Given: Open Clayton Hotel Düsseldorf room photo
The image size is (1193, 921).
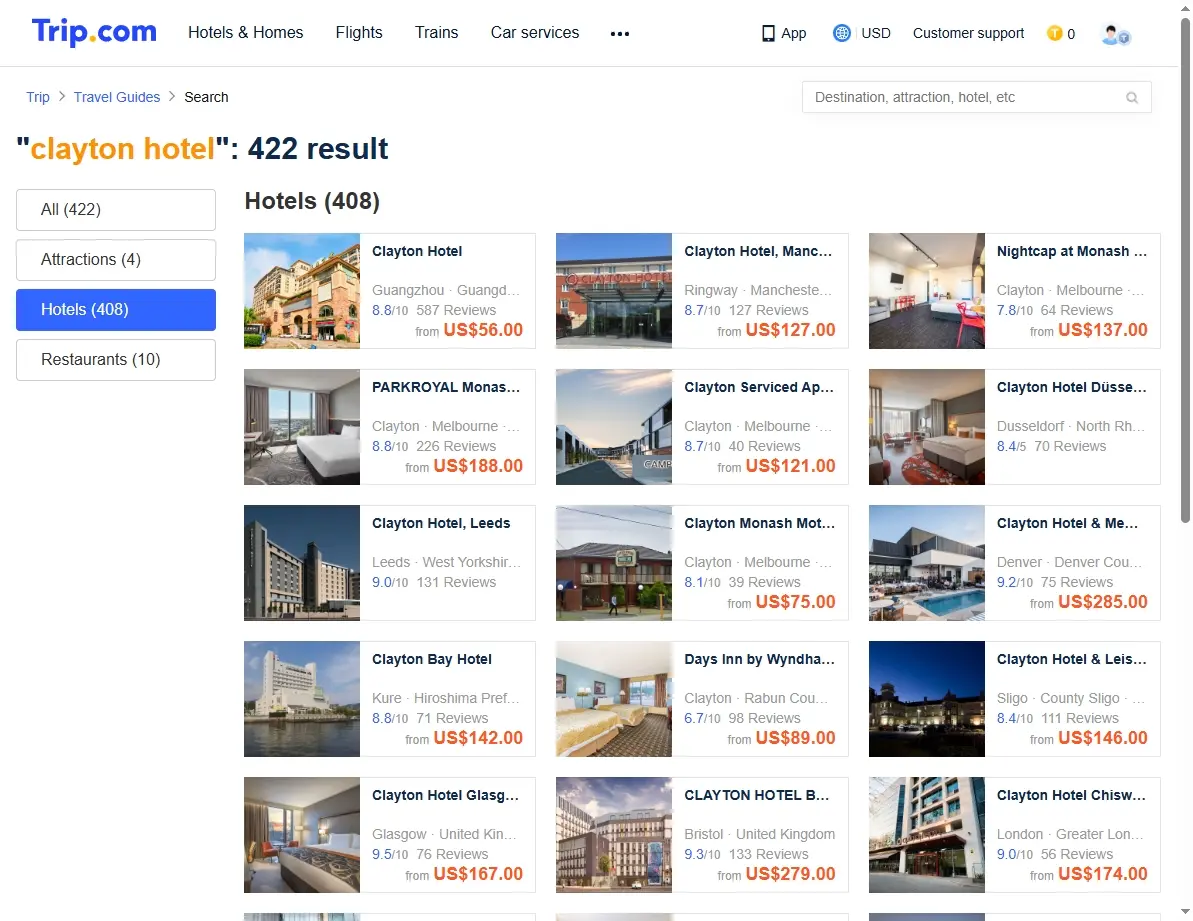Looking at the screenshot, I should pyautogui.click(x=927, y=427).
